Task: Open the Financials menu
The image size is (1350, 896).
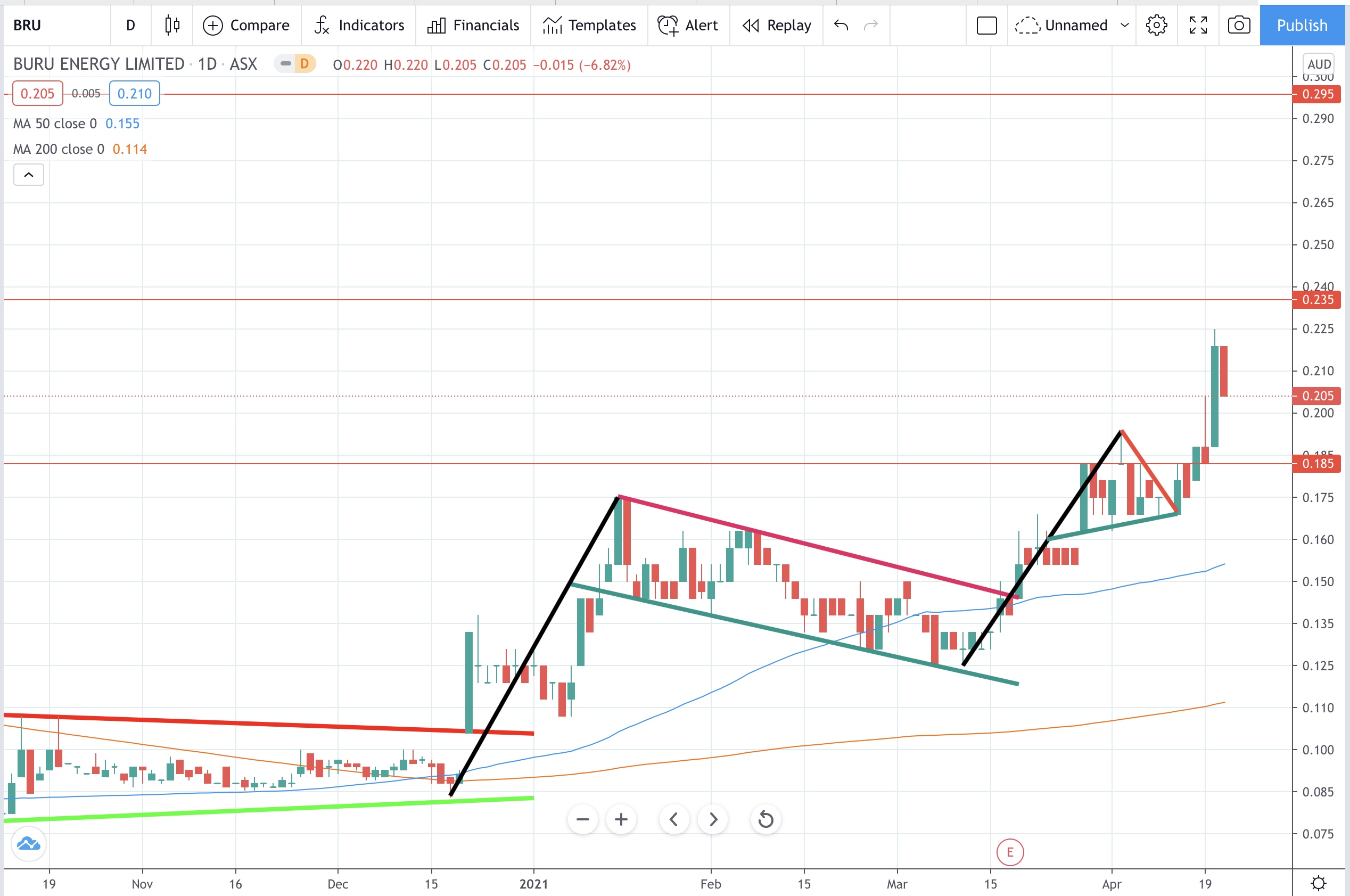Action: [x=473, y=25]
